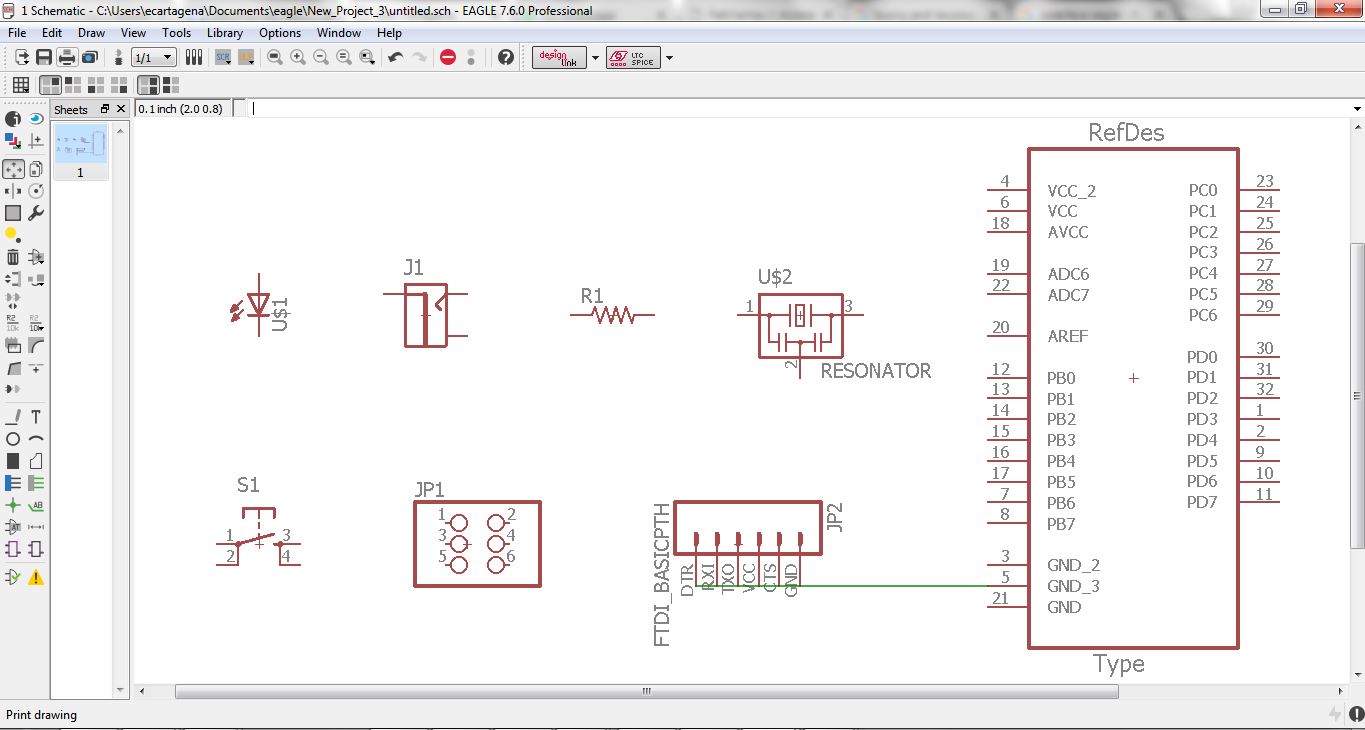Open the Use library icon

pyautogui.click(x=194, y=57)
